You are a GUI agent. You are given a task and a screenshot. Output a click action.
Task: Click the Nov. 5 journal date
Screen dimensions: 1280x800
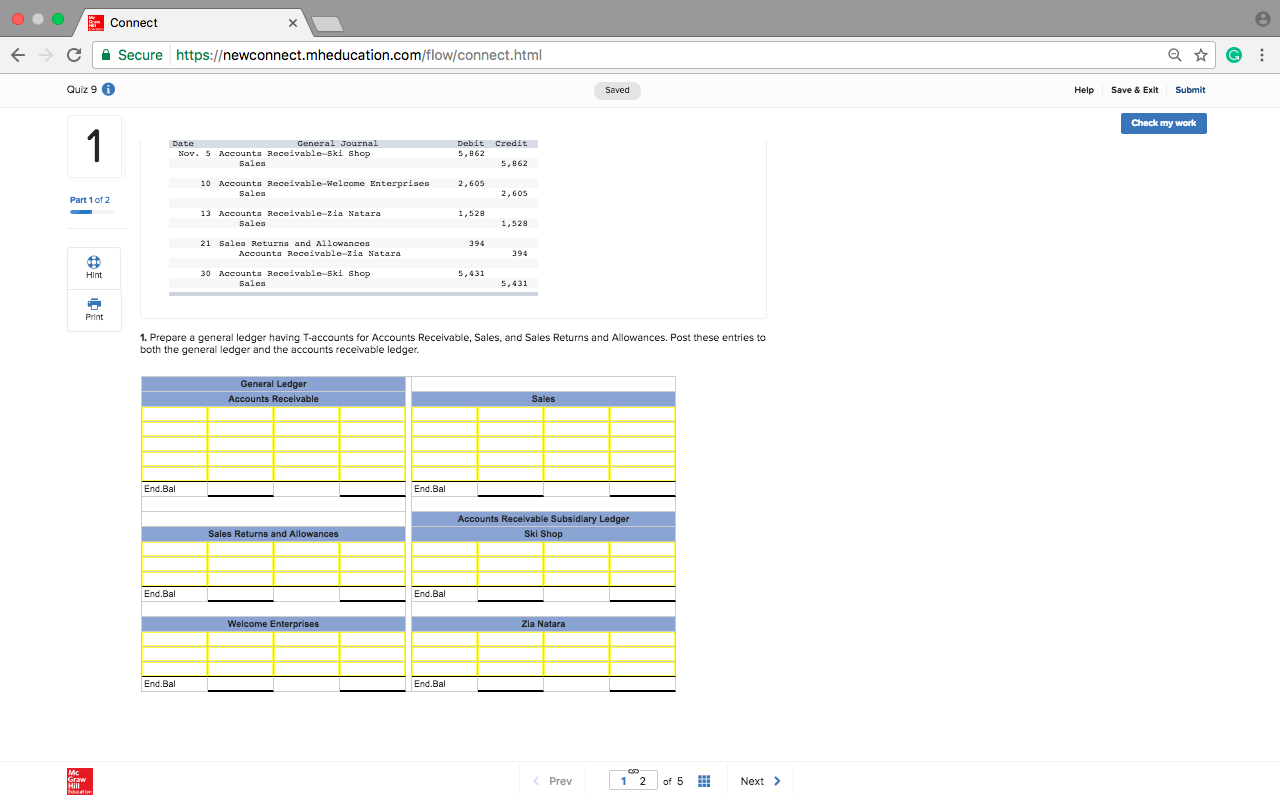194,153
